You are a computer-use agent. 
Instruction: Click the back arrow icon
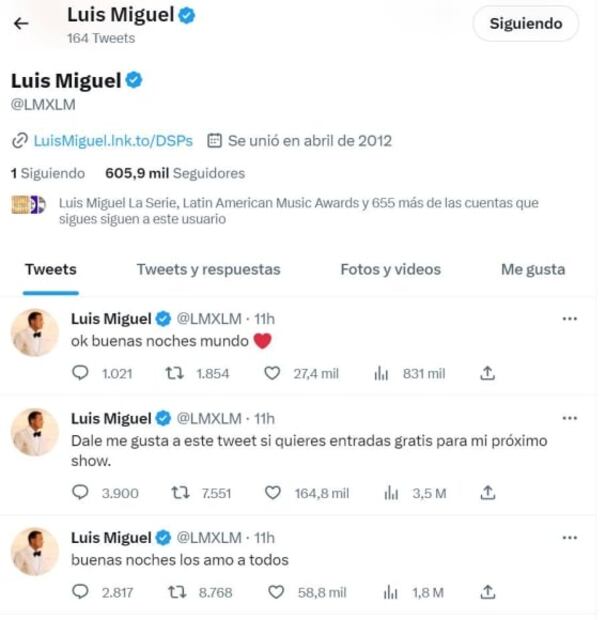[x=21, y=24]
